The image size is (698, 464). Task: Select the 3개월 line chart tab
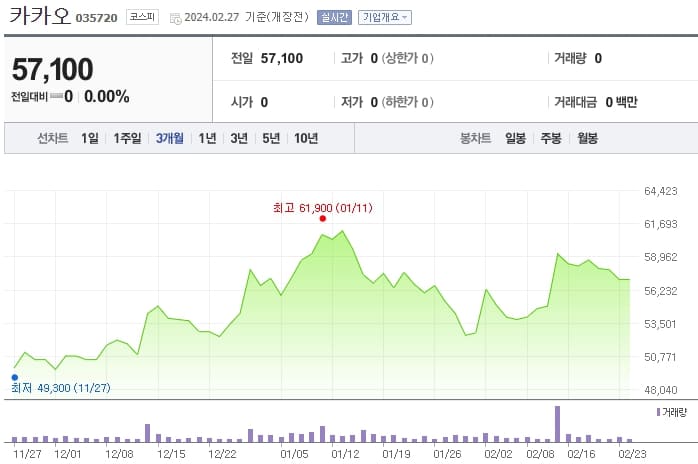point(170,138)
